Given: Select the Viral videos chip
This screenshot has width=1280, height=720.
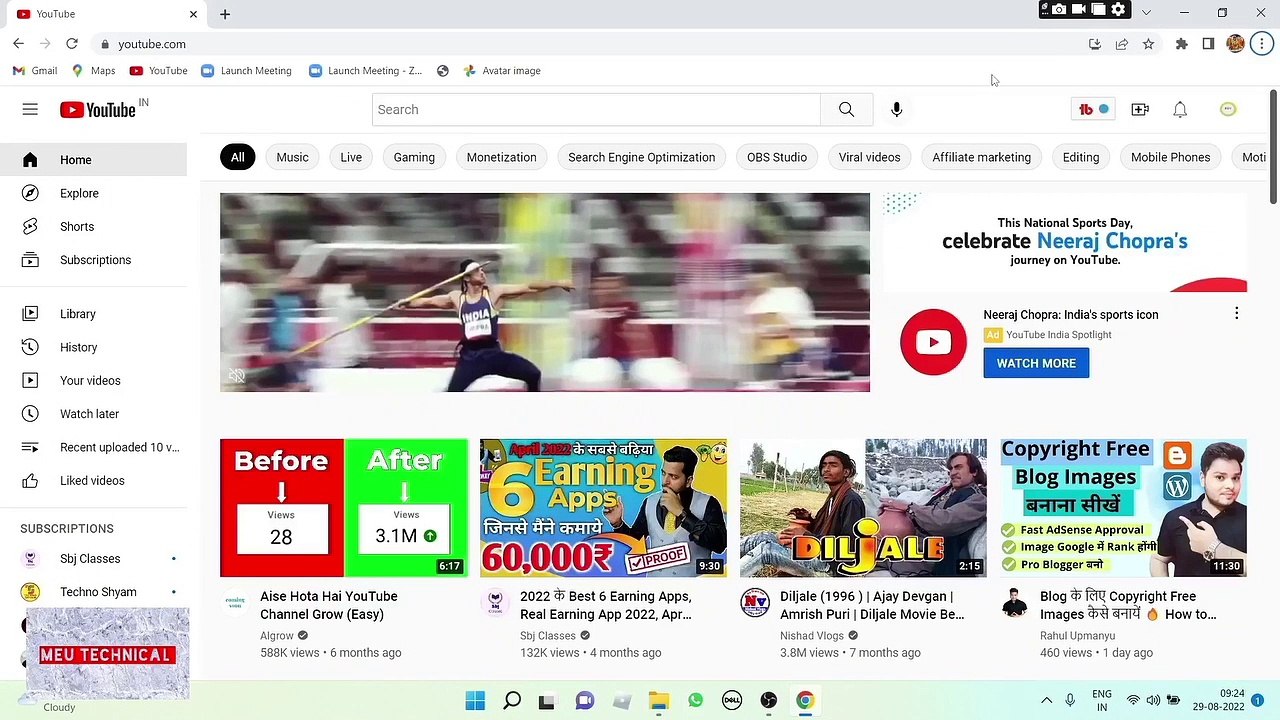Looking at the screenshot, I should point(869,157).
